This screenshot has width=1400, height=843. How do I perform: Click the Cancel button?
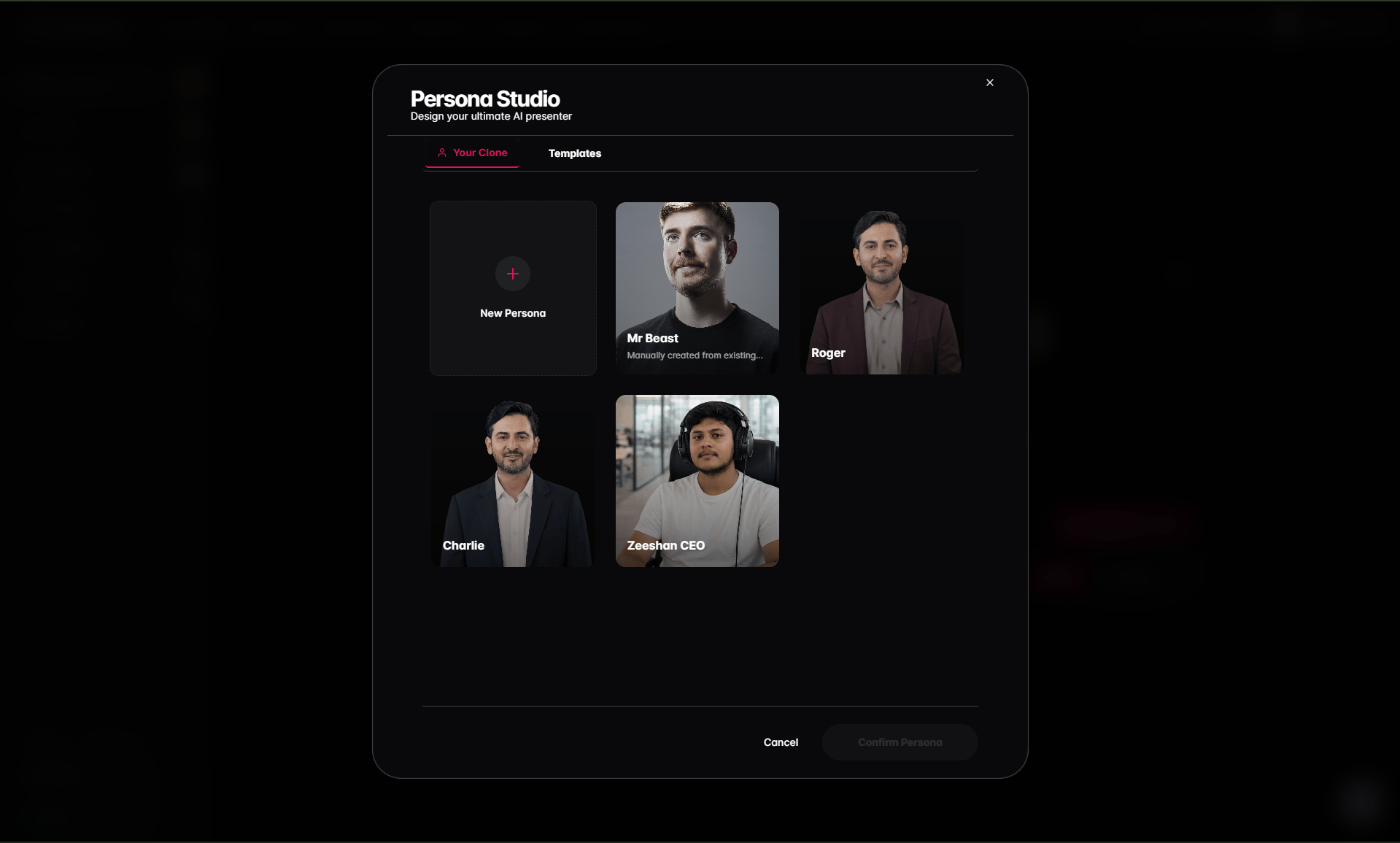point(781,742)
